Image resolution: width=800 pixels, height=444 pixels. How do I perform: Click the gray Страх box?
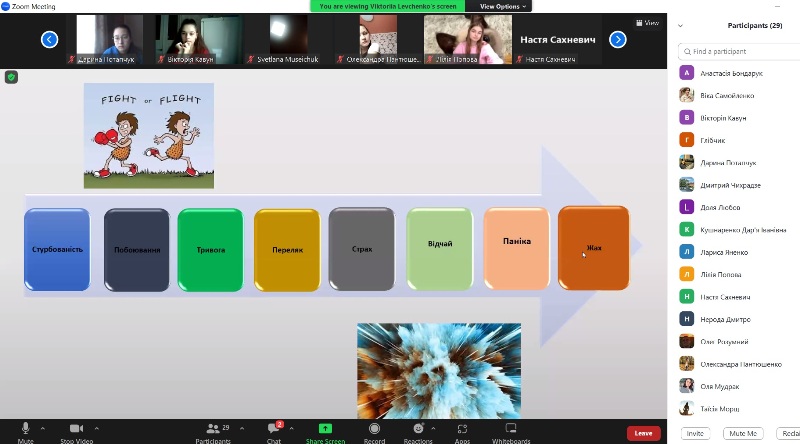(x=362, y=249)
